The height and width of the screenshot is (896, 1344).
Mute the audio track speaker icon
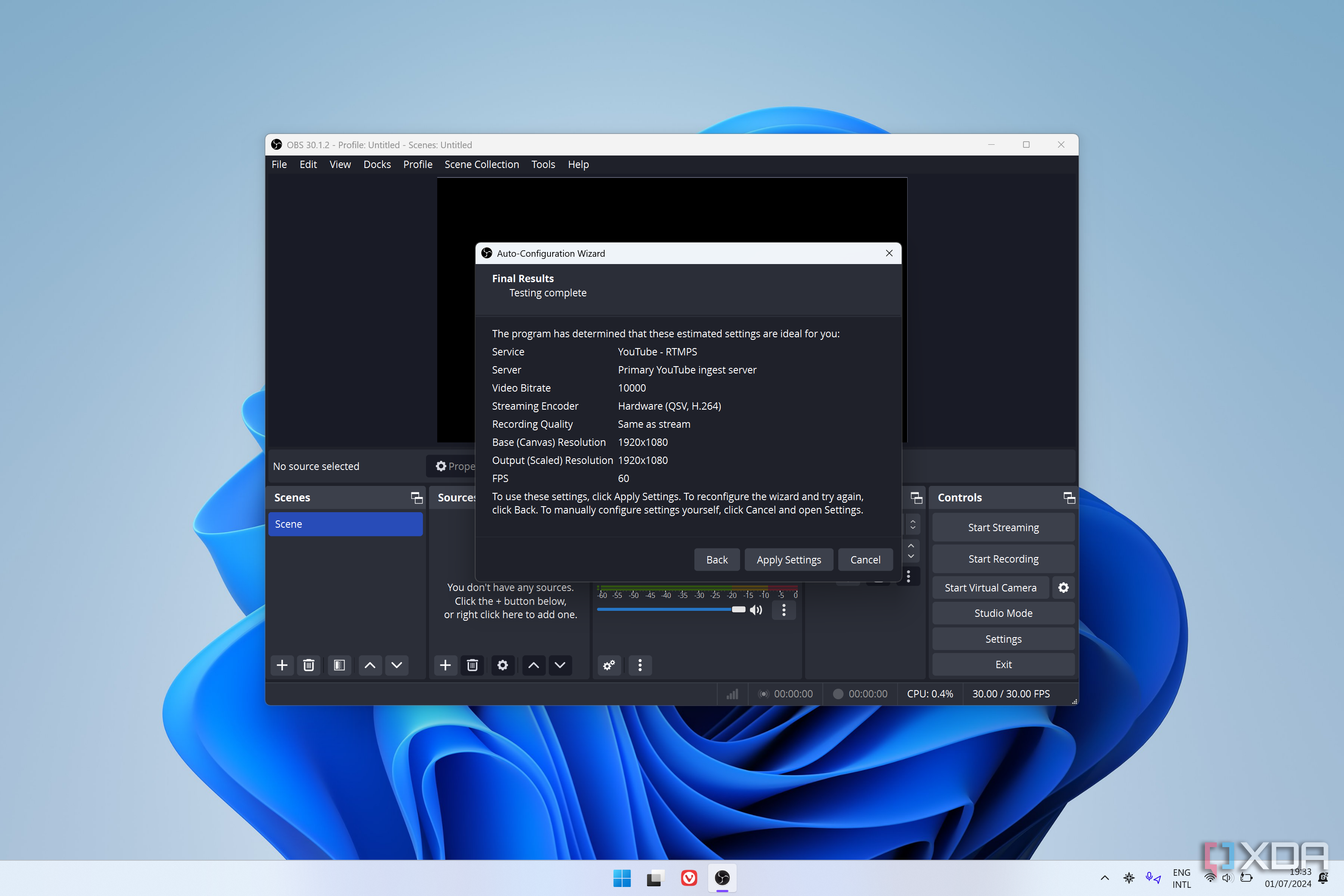click(x=756, y=610)
